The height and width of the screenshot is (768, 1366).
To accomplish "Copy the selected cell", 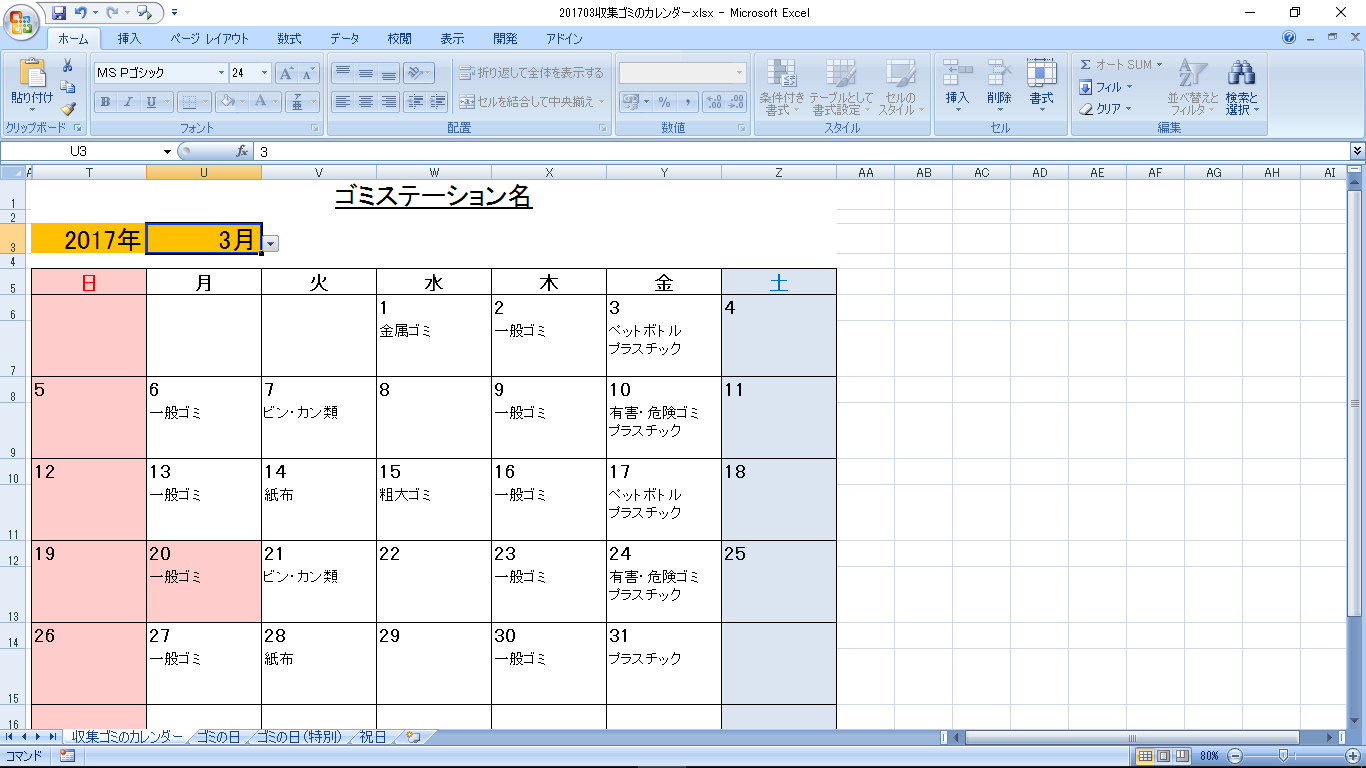I will click(x=68, y=87).
